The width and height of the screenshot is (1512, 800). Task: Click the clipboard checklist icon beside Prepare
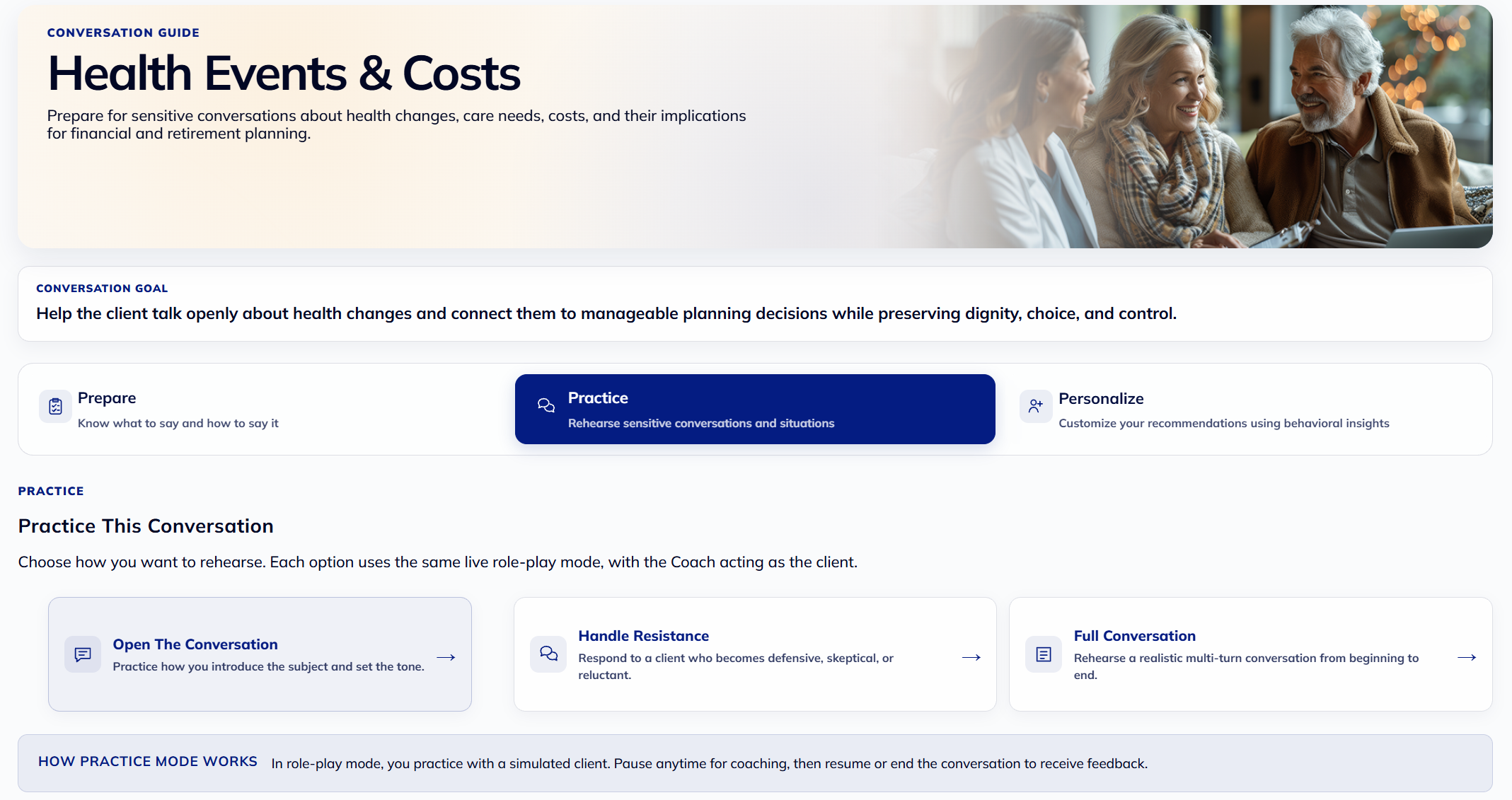click(x=55, y=406)
